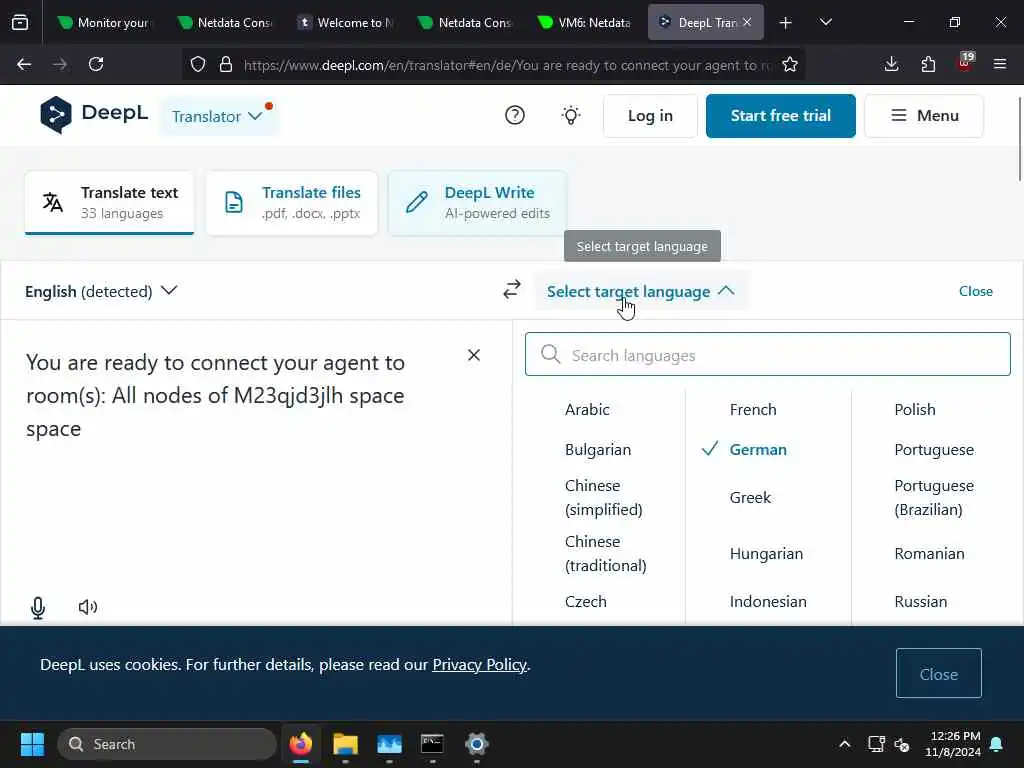Image resolution: width=1024 pixels, height=768 pixels.
Task: Close the cookie banner
Action: coord(938,673)
